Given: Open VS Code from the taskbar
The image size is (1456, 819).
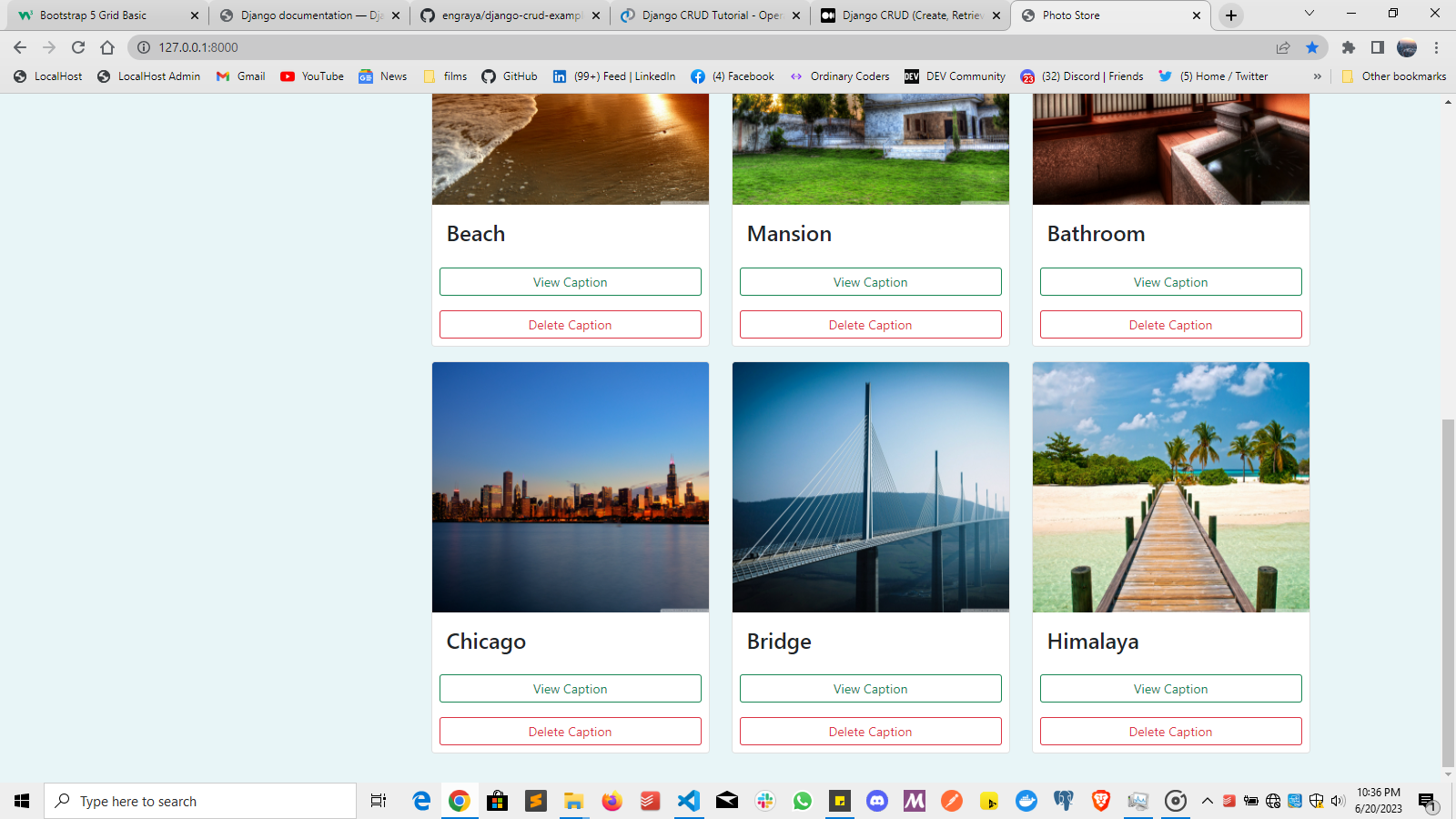Looking at the screenshot, I should pos(689,801).
